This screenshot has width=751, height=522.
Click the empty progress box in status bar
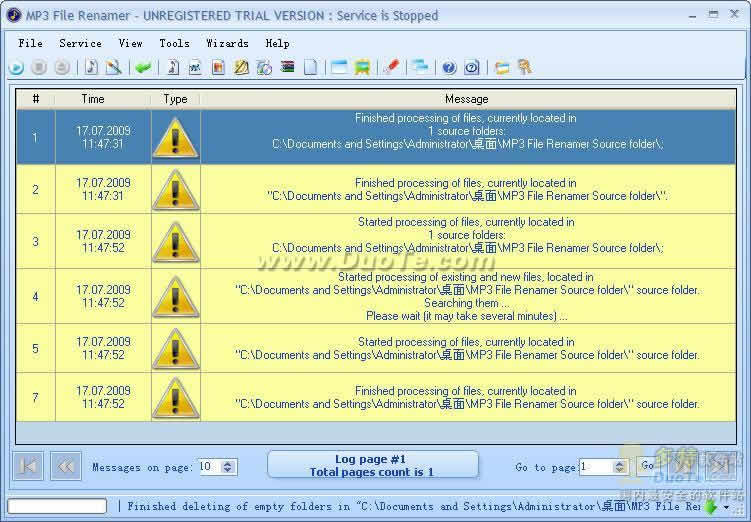[57, 506]
